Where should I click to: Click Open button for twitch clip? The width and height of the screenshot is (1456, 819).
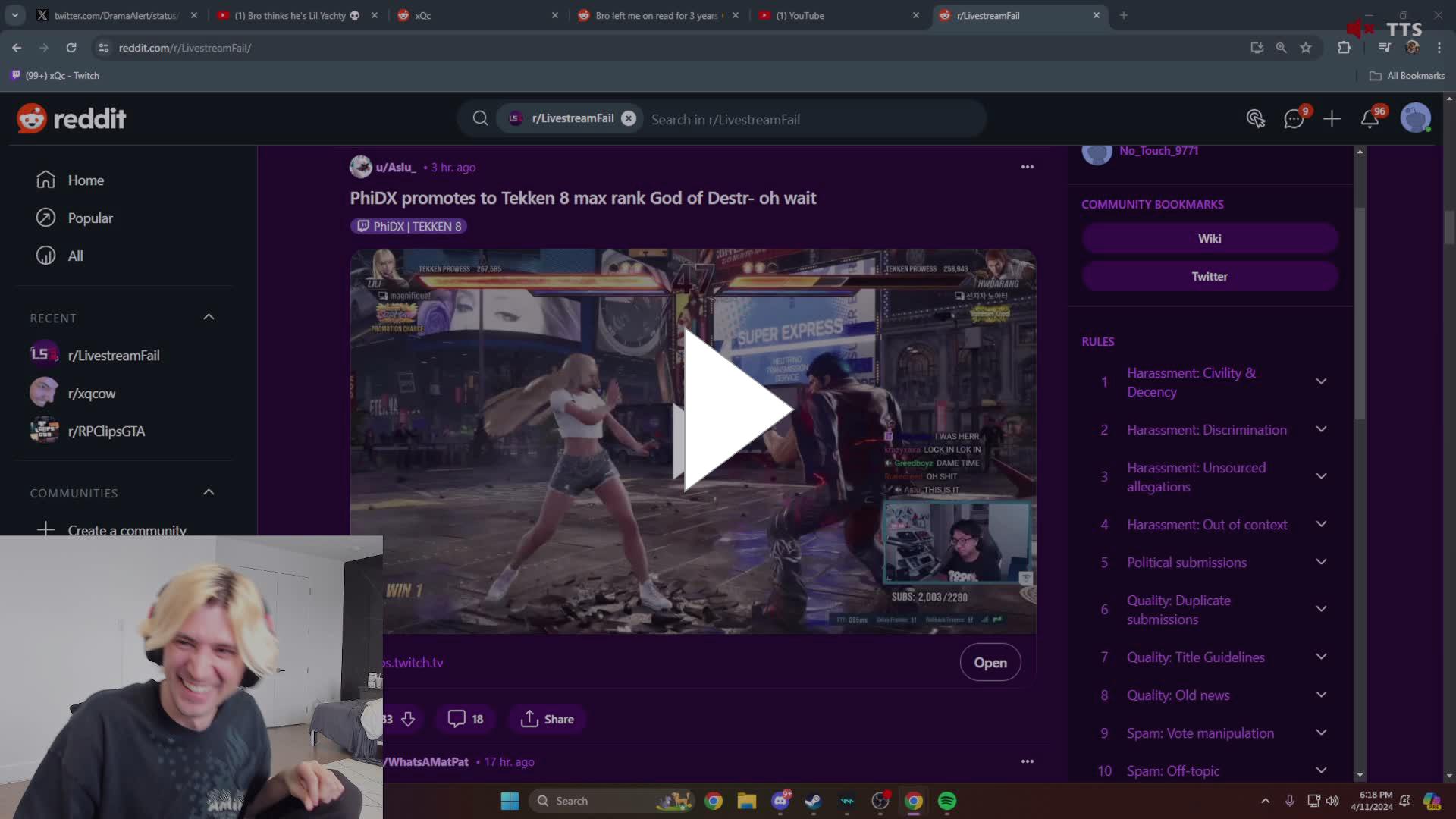(x=990, y=663)
